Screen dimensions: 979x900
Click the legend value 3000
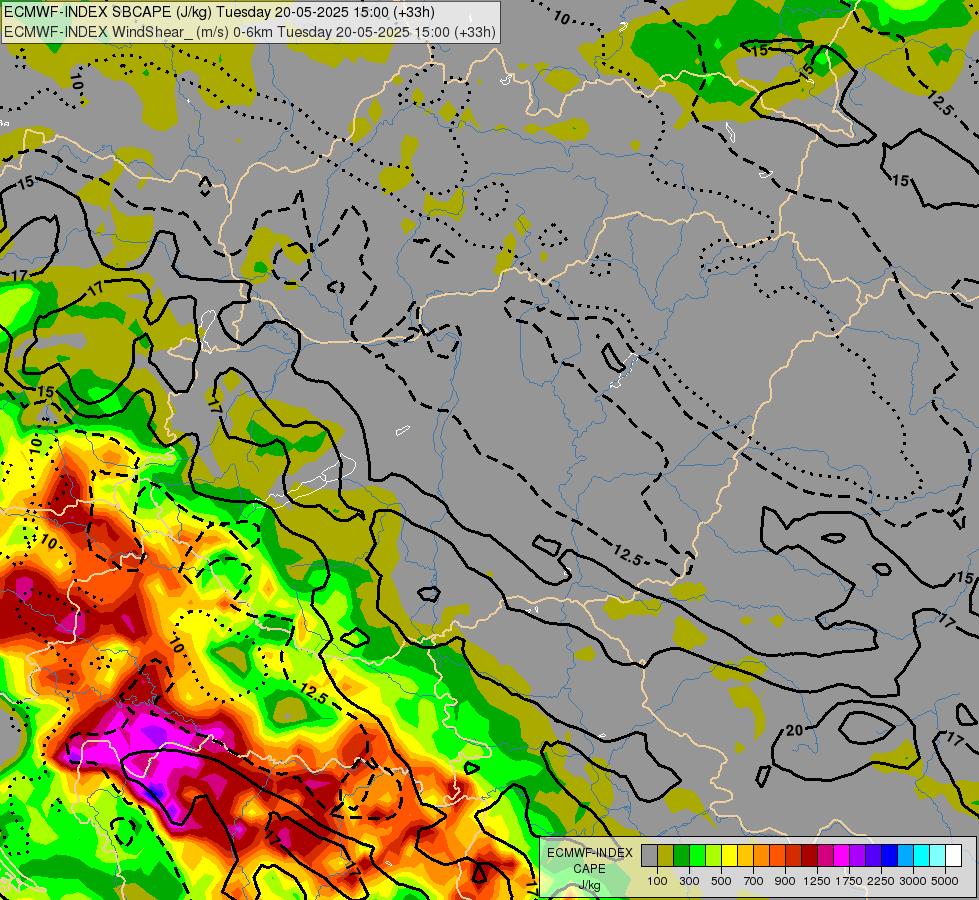click(913, 881)
